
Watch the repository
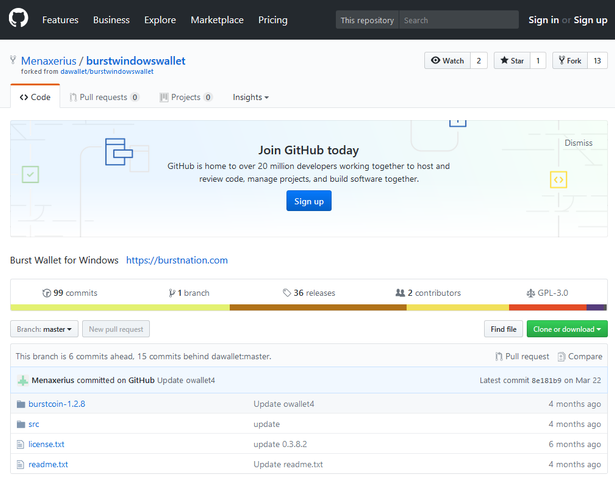pos(447,61)
